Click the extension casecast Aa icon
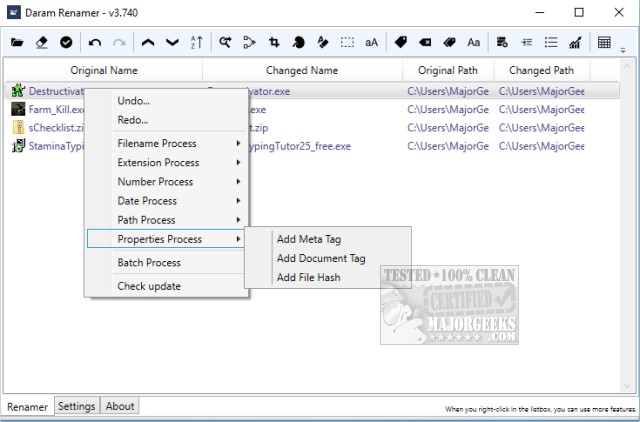Screen dimensions: 640x422 click(x=473, y=42)
